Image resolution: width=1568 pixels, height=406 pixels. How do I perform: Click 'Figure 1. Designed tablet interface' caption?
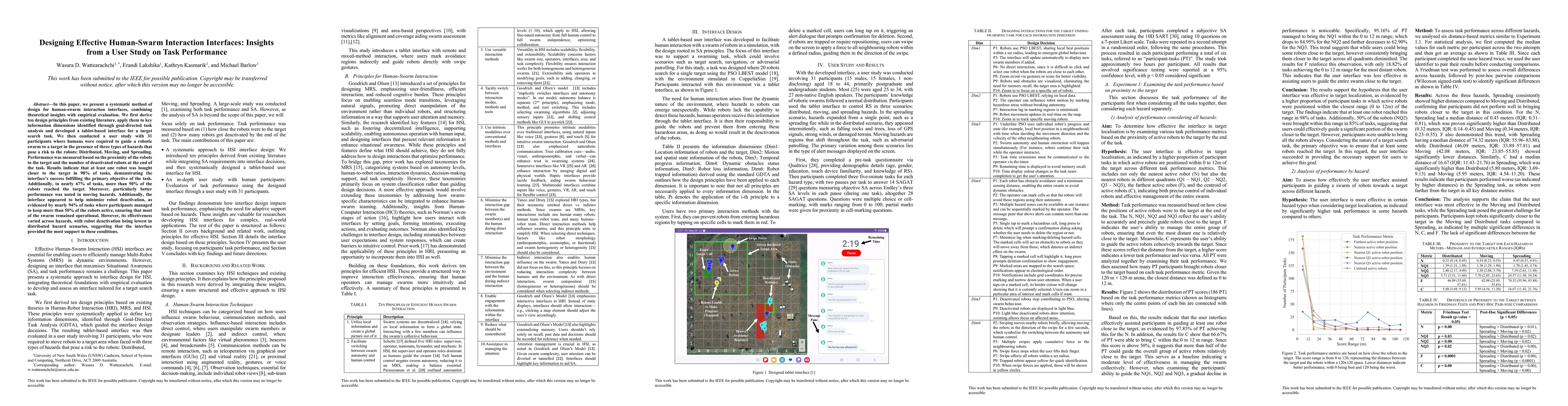783,372
